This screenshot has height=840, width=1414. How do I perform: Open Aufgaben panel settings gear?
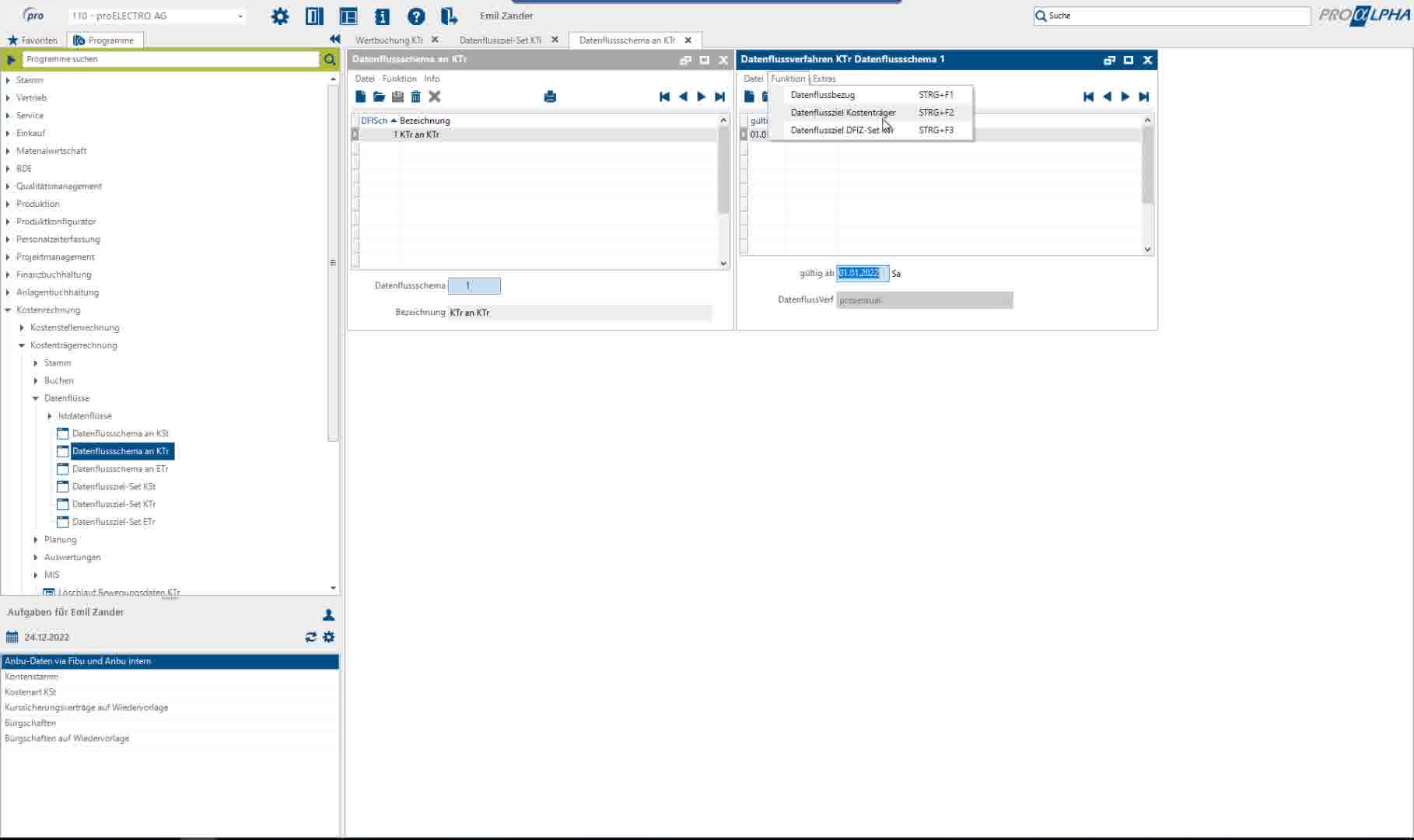pos(329,637)
